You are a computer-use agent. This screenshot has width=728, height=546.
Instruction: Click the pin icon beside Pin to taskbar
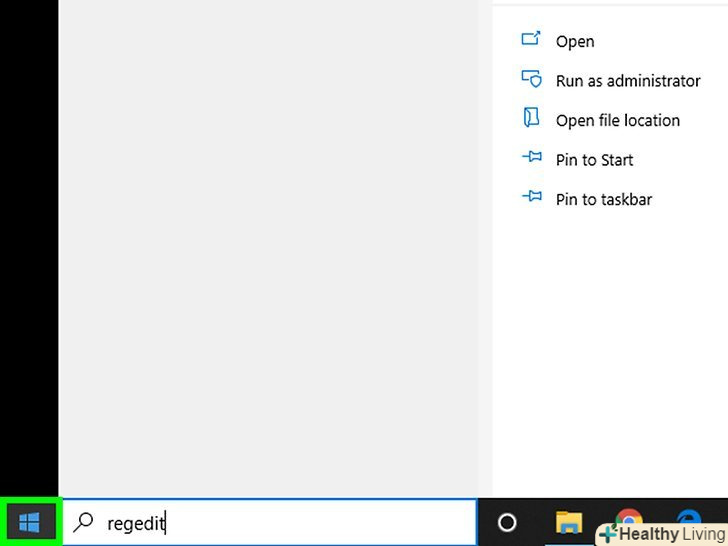[x=532, y=196]
